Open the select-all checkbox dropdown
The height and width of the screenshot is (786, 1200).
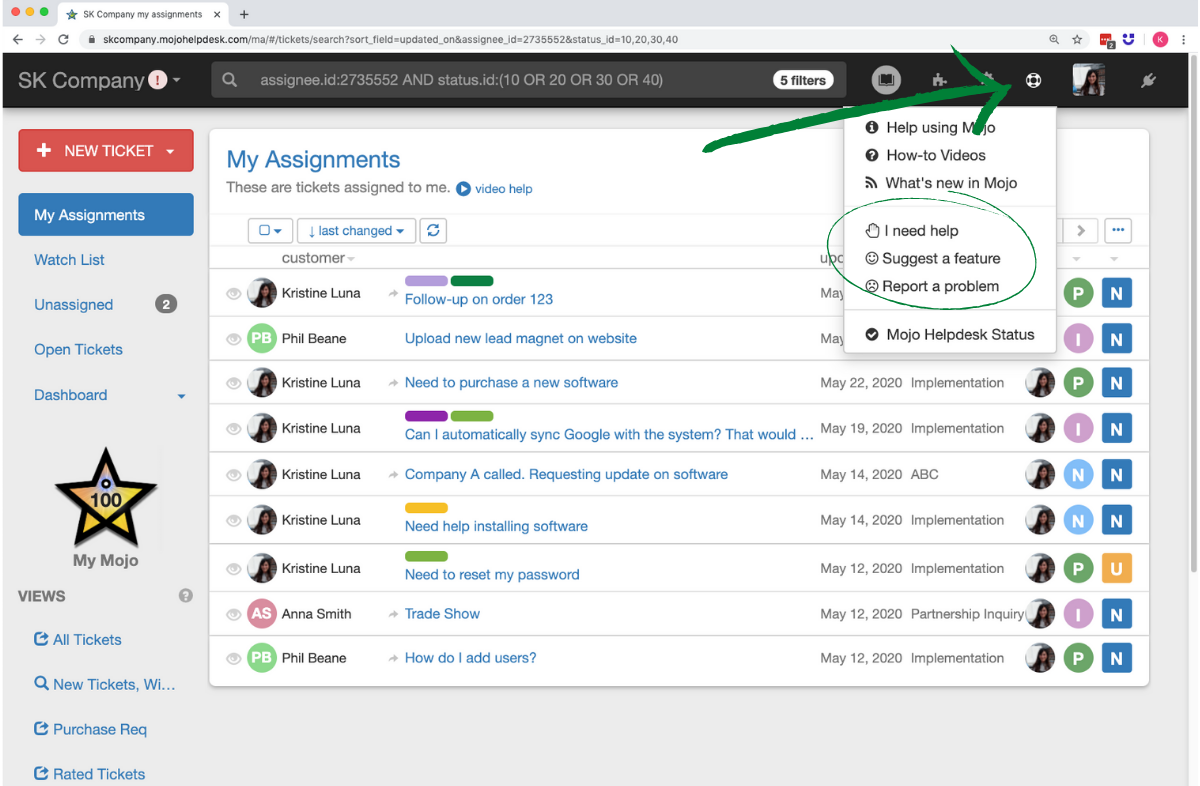(x=270, y=230)
